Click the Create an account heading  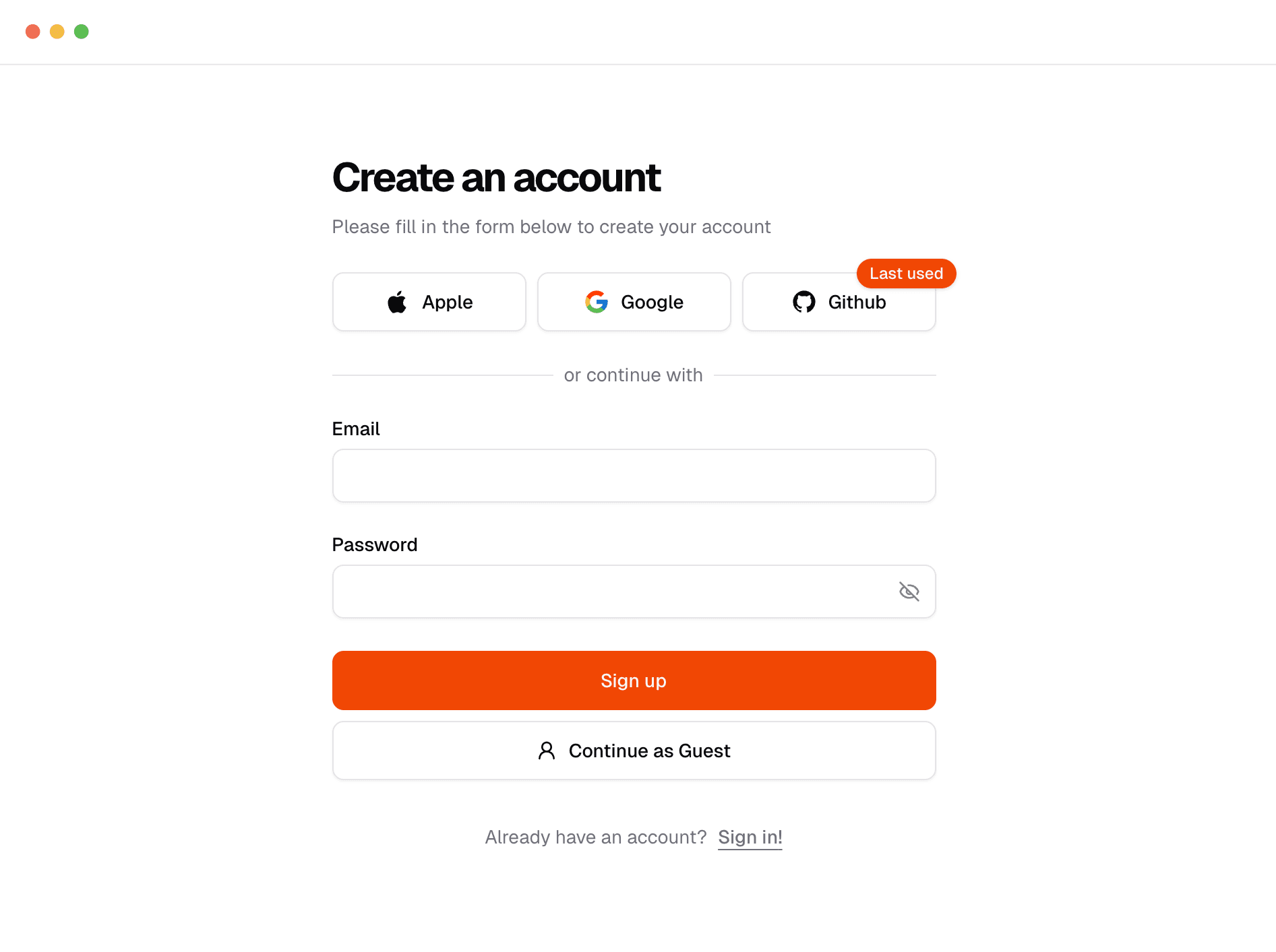click(496, 177)
